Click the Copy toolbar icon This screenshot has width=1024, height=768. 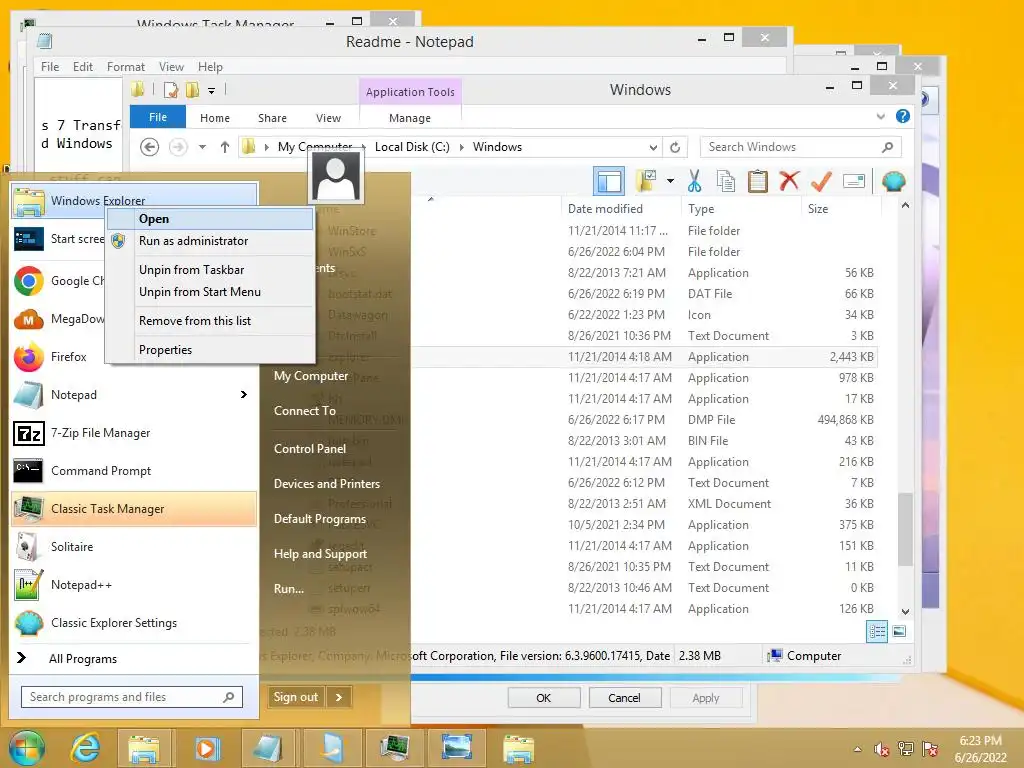pyautogui.click(x=726, y=181)
